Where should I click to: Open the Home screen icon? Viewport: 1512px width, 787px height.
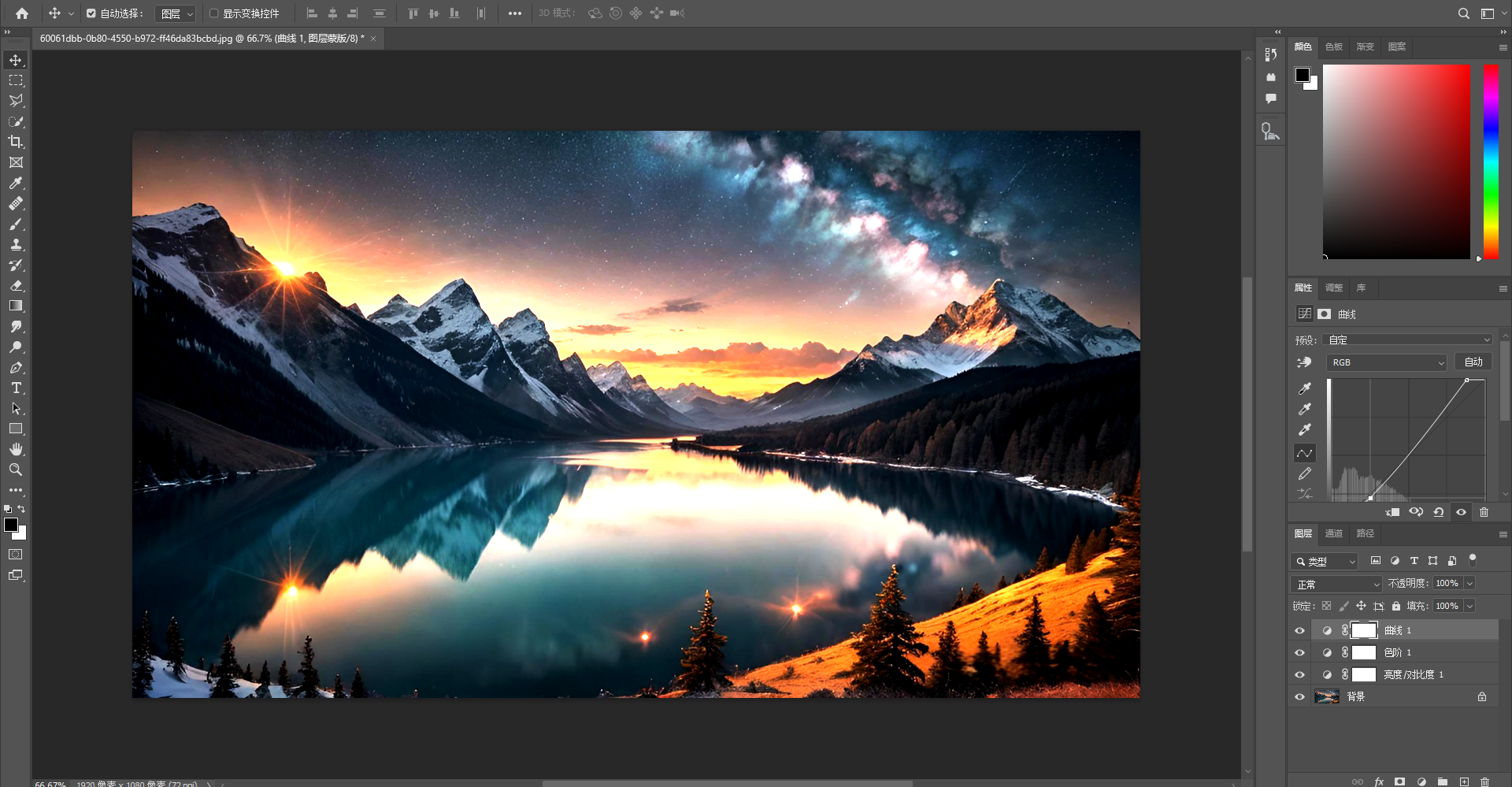click(22, 13)
